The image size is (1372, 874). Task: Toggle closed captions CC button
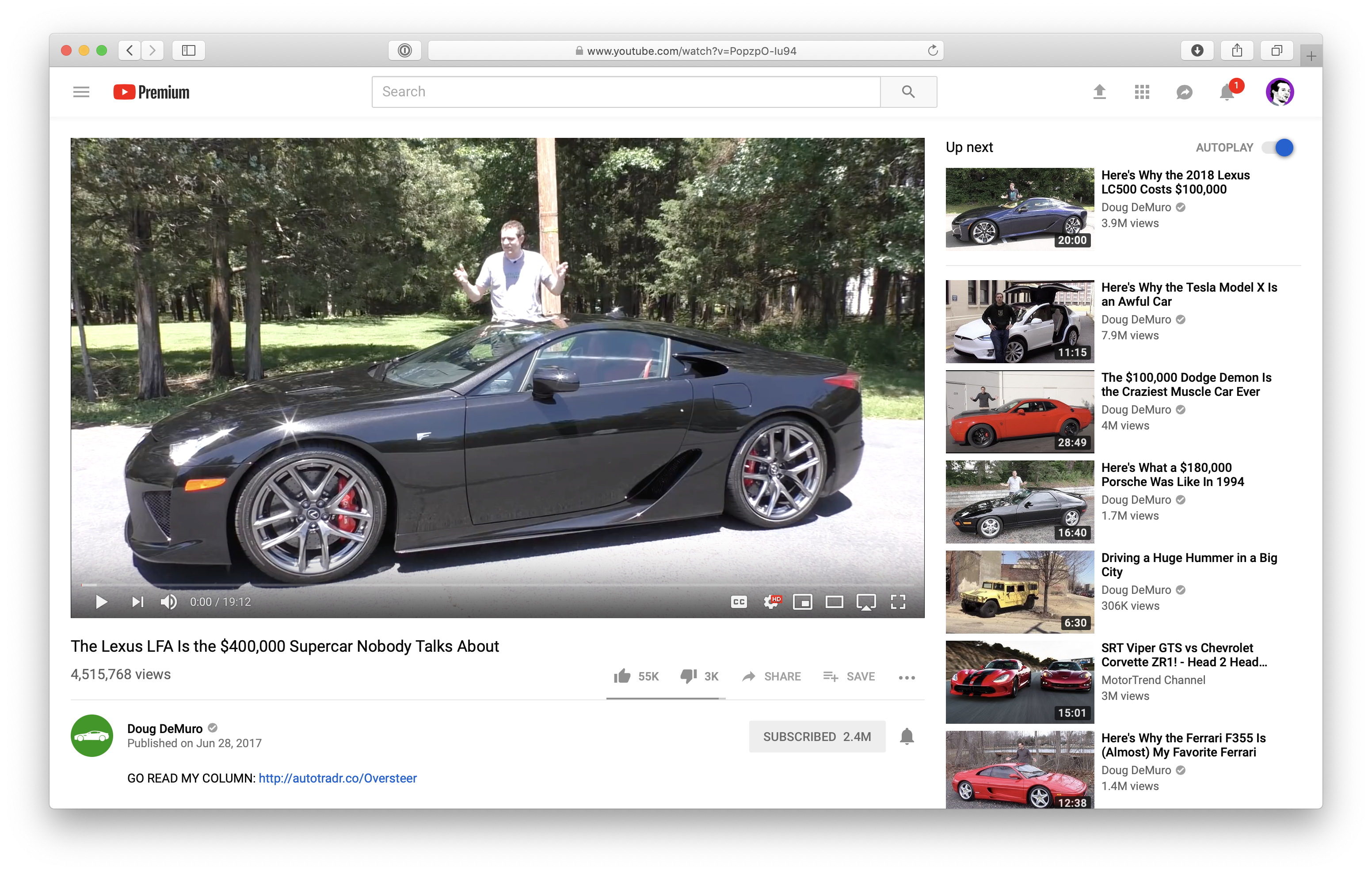739,602
